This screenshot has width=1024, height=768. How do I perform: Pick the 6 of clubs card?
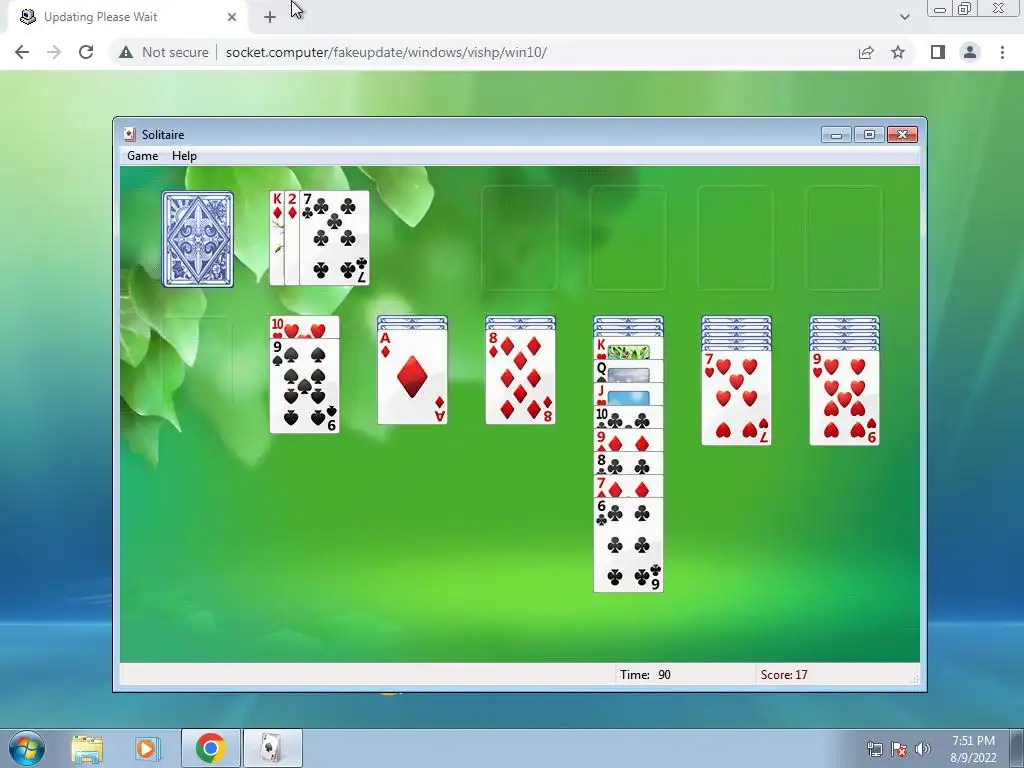628,545
